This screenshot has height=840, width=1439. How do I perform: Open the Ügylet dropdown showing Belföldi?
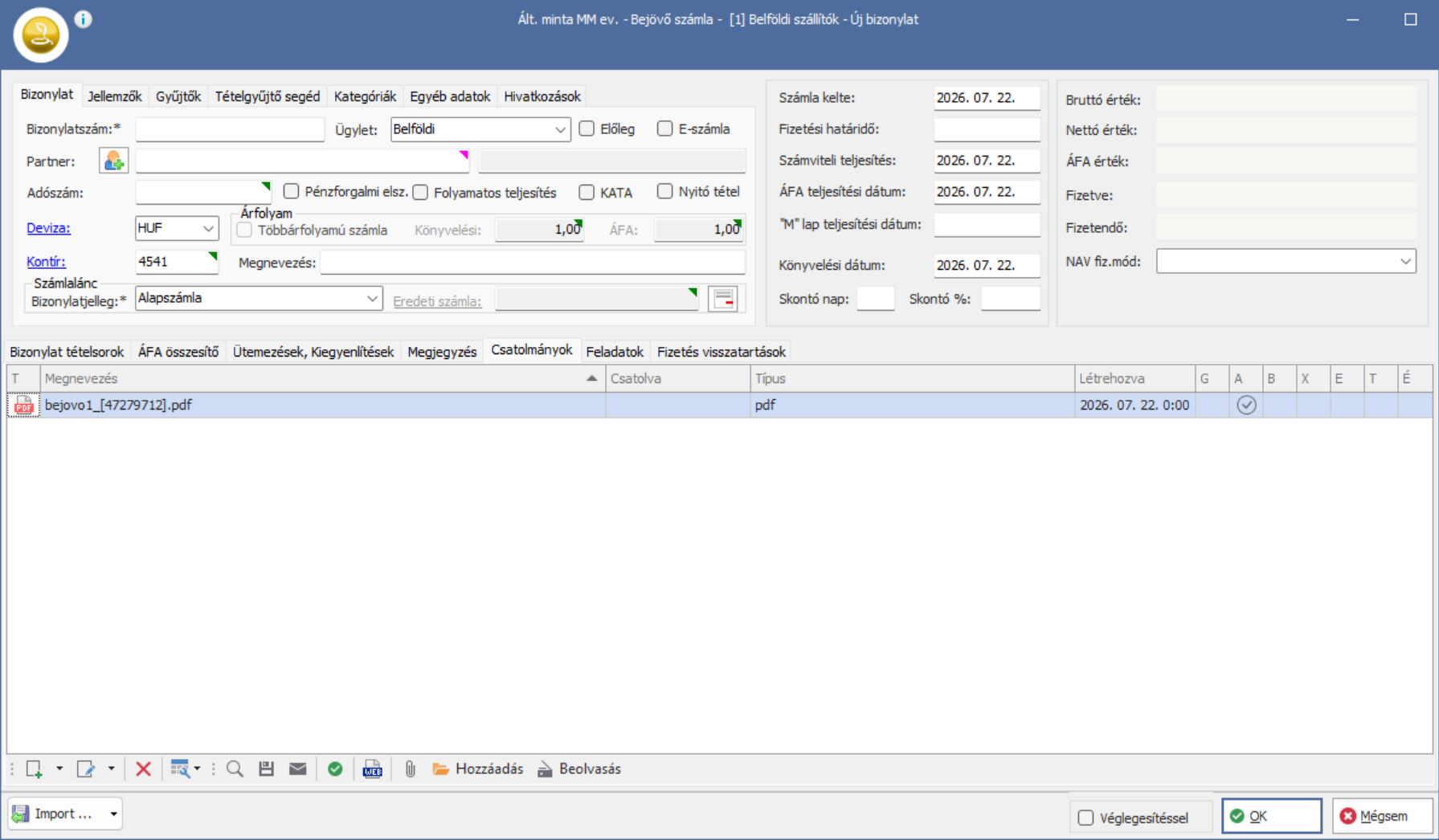click(560, 129)
